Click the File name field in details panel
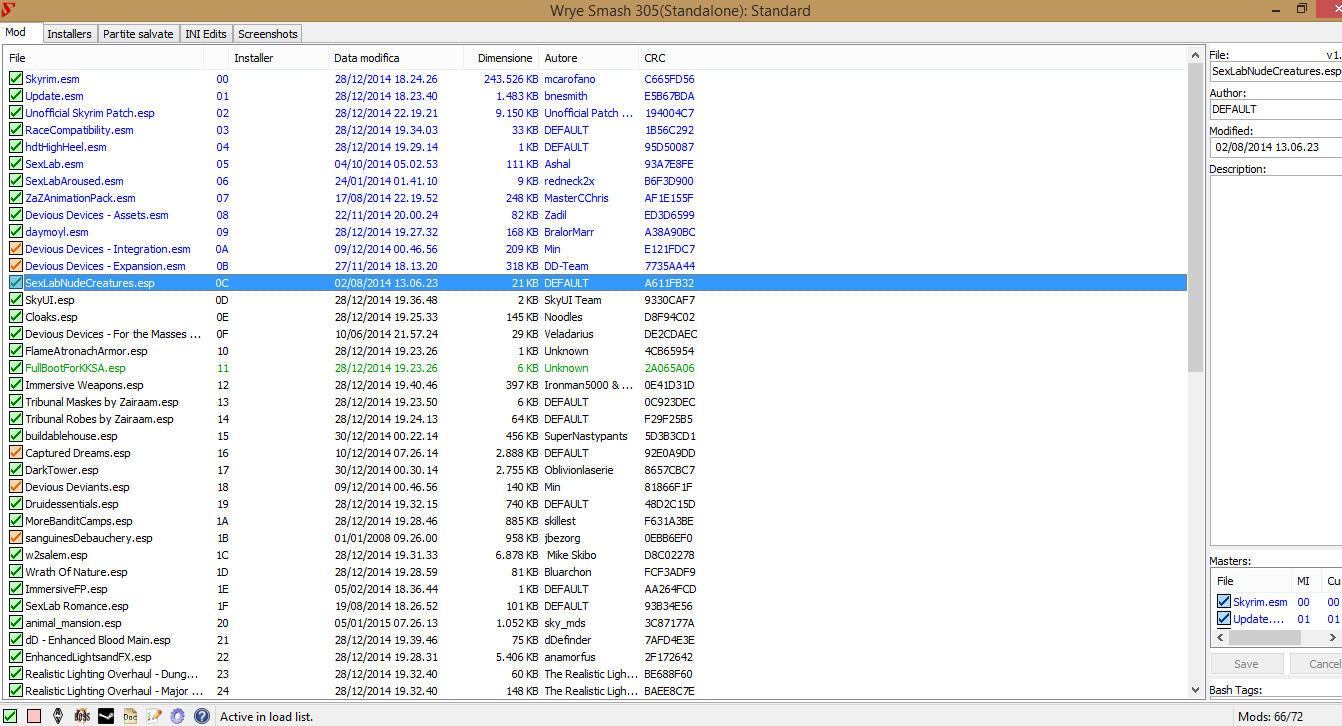The height and width of the screenshot is (726, 1342). pyautogui.click(x=1276, y=72)
